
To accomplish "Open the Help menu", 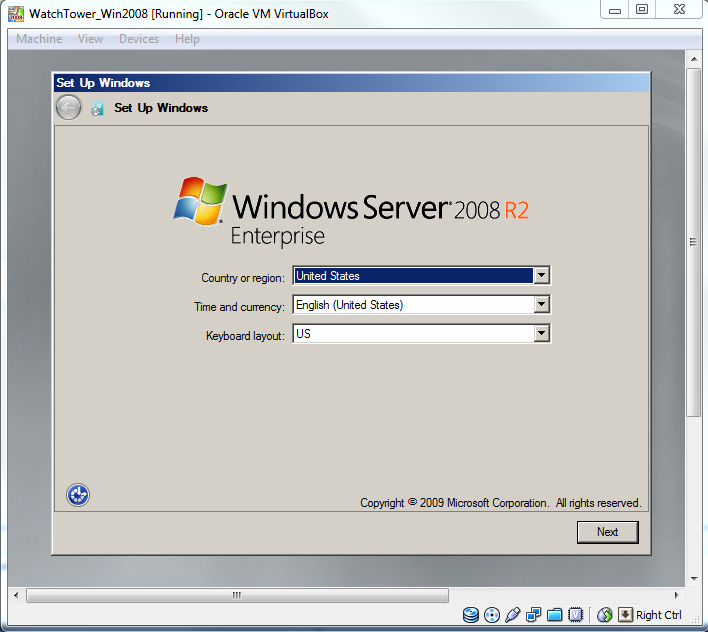I will [187, 39].
